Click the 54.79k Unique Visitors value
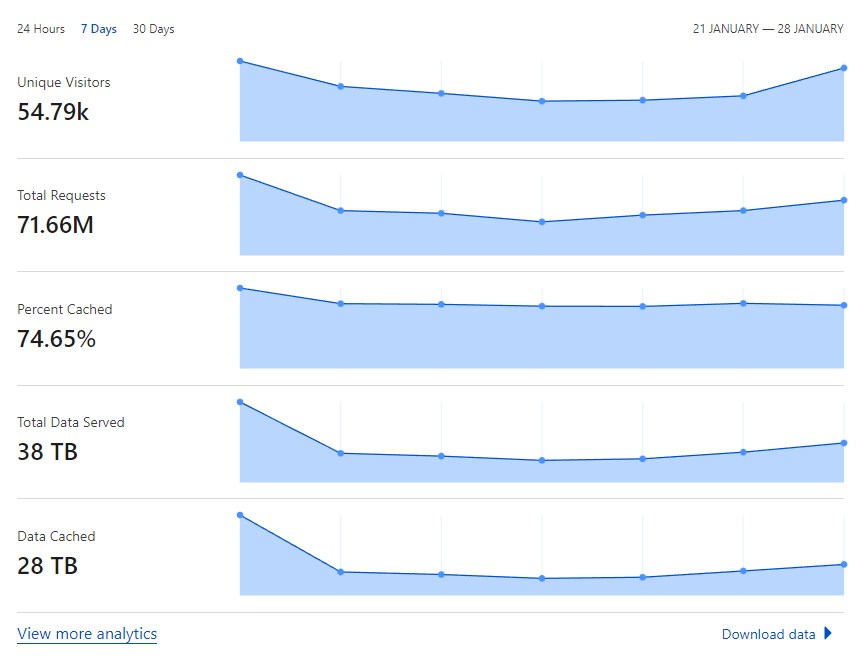 pos(53,112)
